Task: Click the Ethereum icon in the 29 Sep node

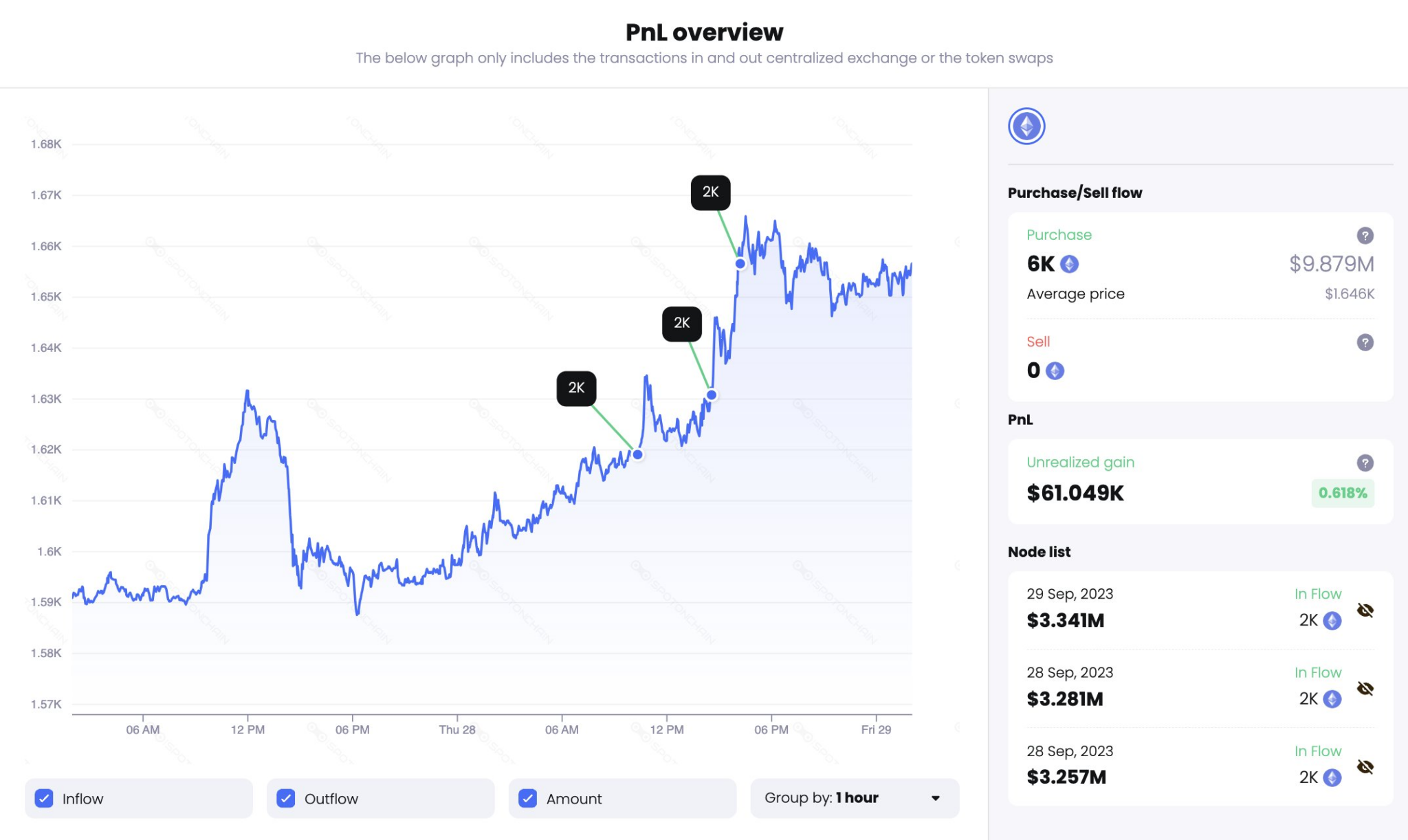Action: click(x=1332, y=621)
